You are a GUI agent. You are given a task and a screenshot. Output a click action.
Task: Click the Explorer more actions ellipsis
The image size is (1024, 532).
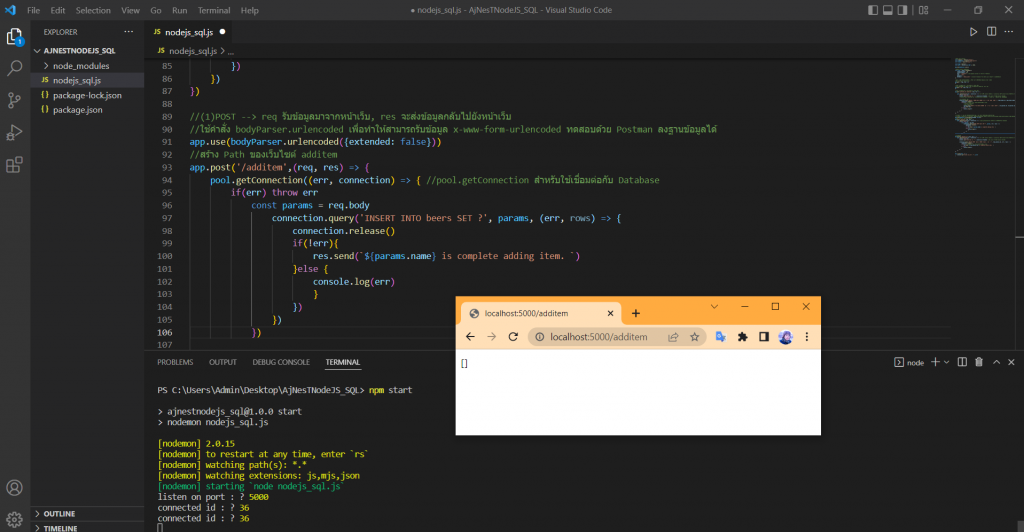click(x=129, y=32)
